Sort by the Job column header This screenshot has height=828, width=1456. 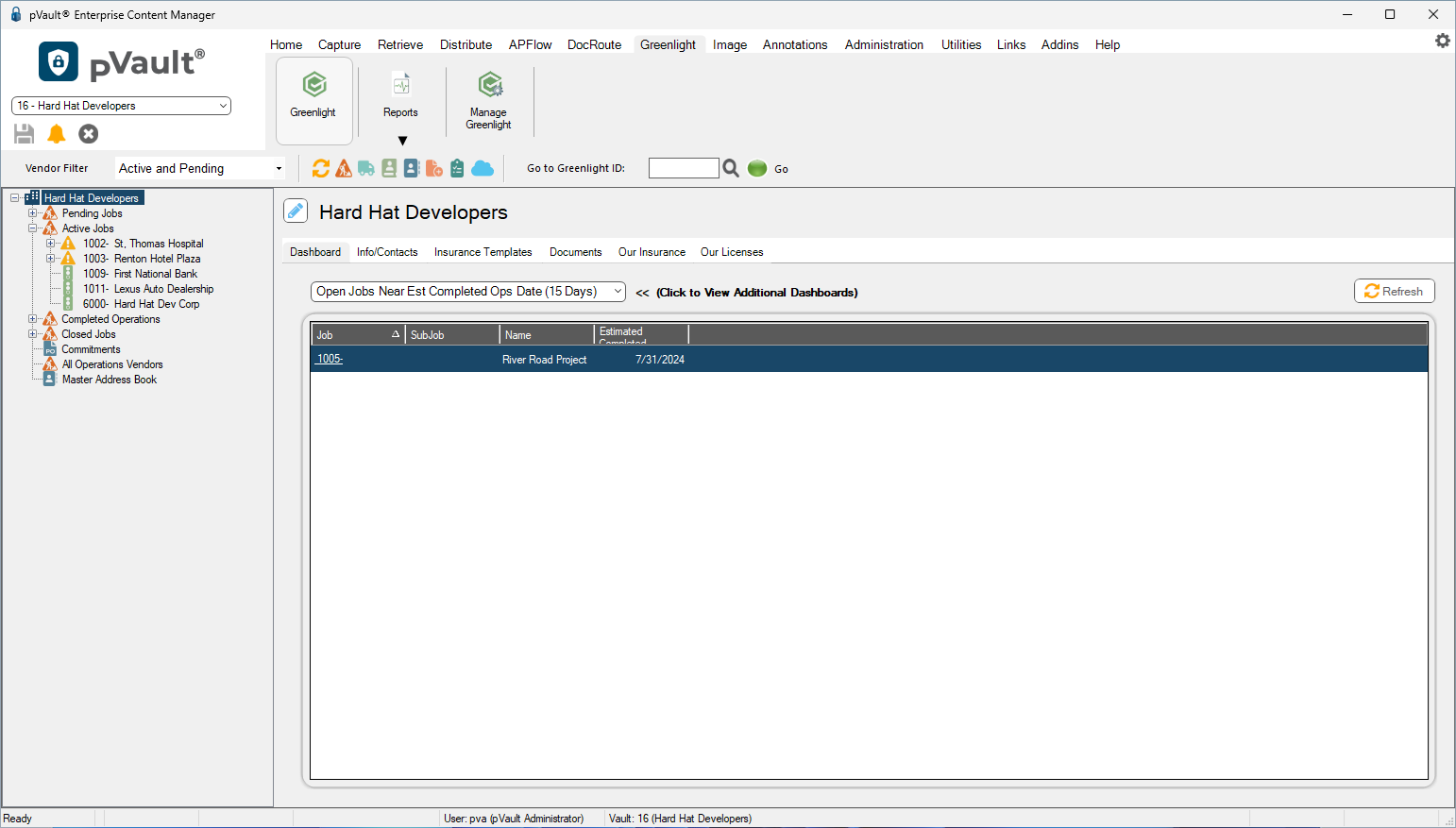pos(358,335)
